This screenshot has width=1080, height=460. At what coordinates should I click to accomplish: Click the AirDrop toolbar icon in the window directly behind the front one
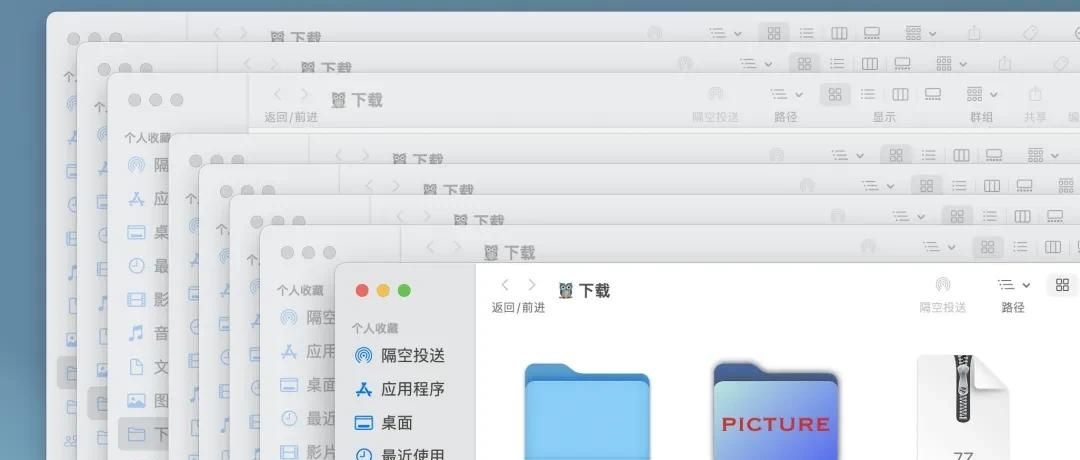point(869,246)
